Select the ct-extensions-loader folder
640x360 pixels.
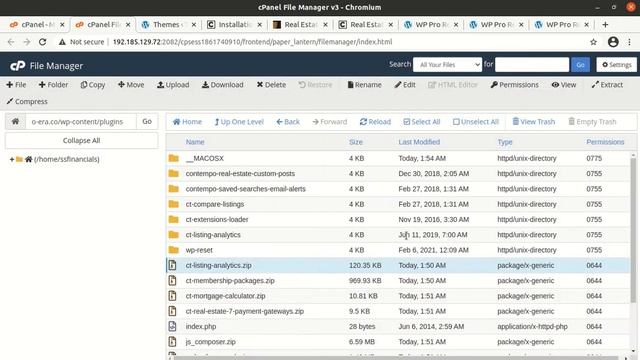click(217, 220)
